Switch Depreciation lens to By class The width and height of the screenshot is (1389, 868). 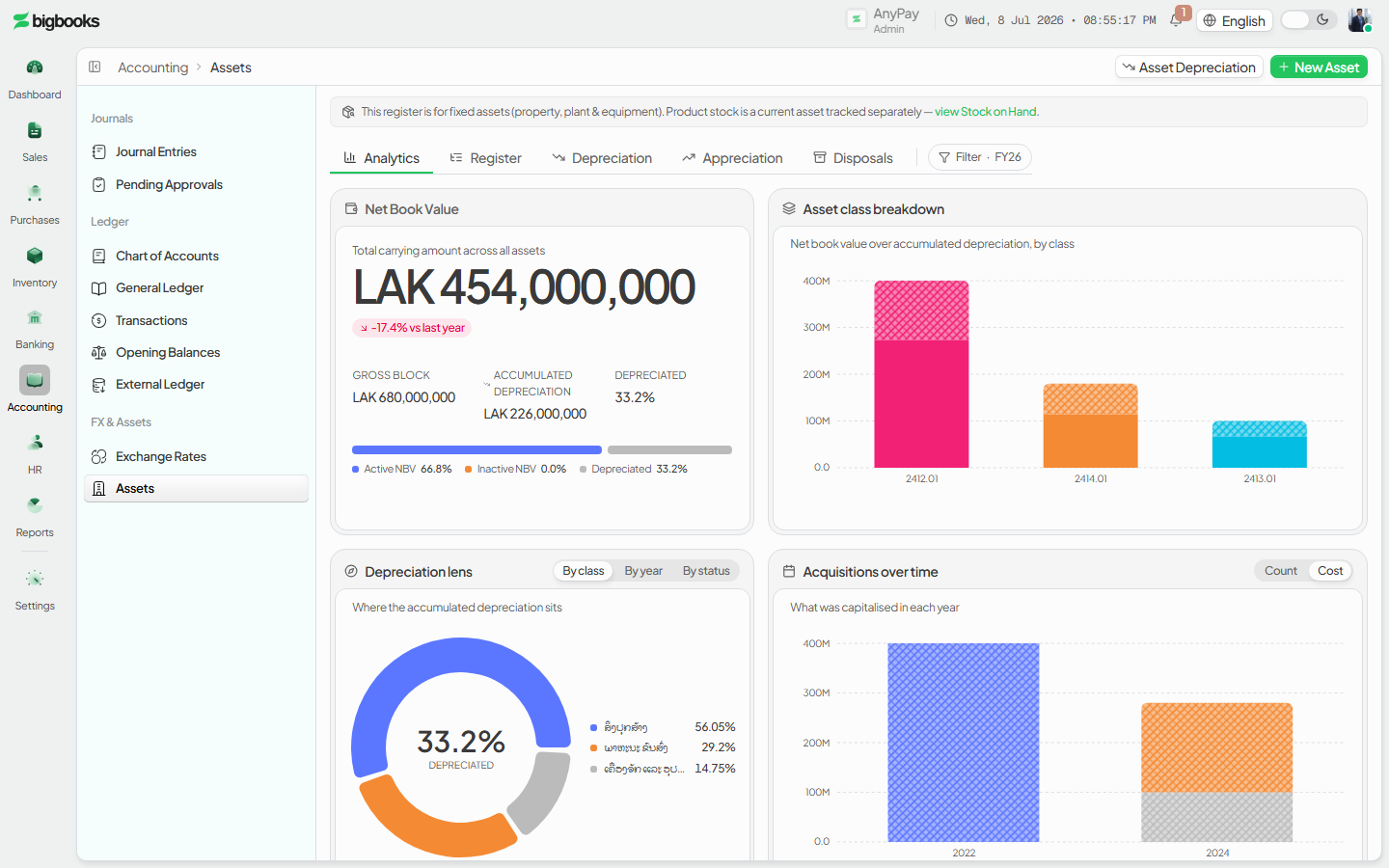584,571
